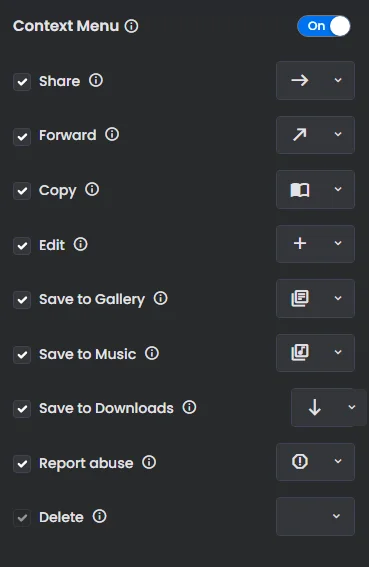Uncheck the Report abuse checkbox
Viewport: 369px width, 567px height.
point(22,464)
